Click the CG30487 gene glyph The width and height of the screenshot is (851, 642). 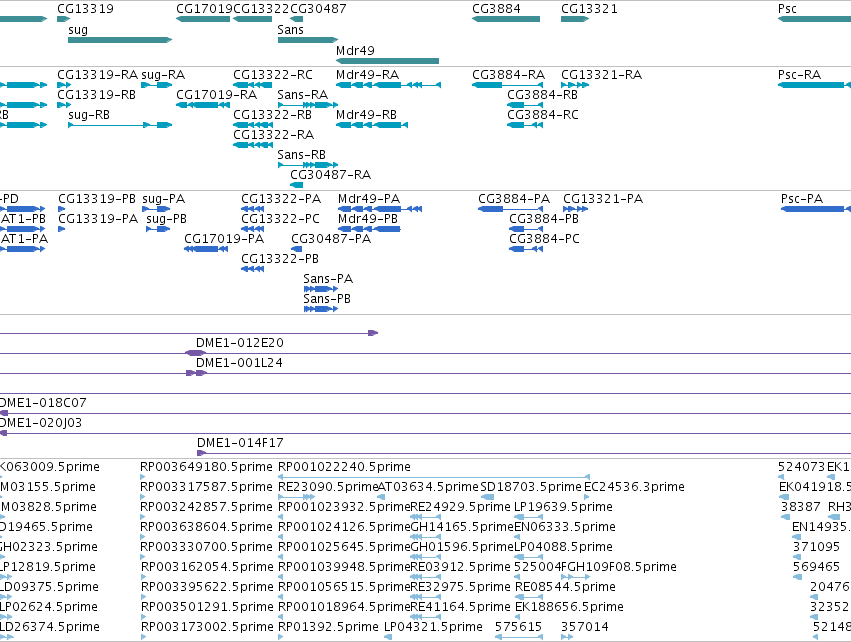click(296, 19)
